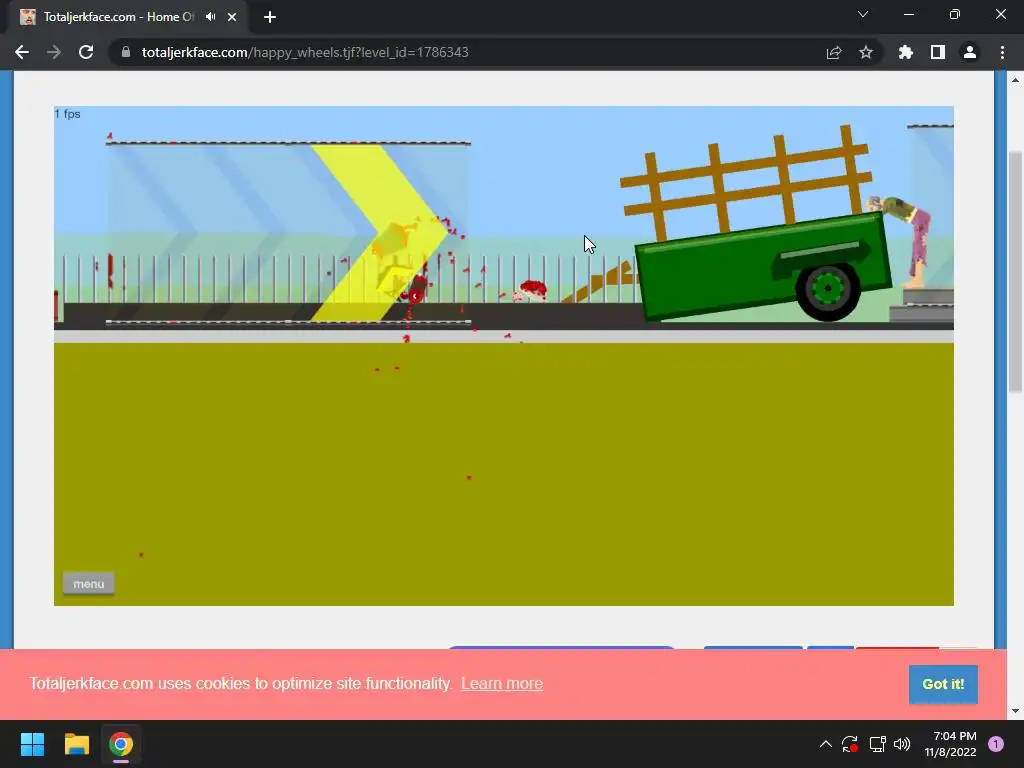Image resolution: width=1024 pixels, height=768 pixels.
Task: Open a new browser tab
Action: [x=270, y=17]
